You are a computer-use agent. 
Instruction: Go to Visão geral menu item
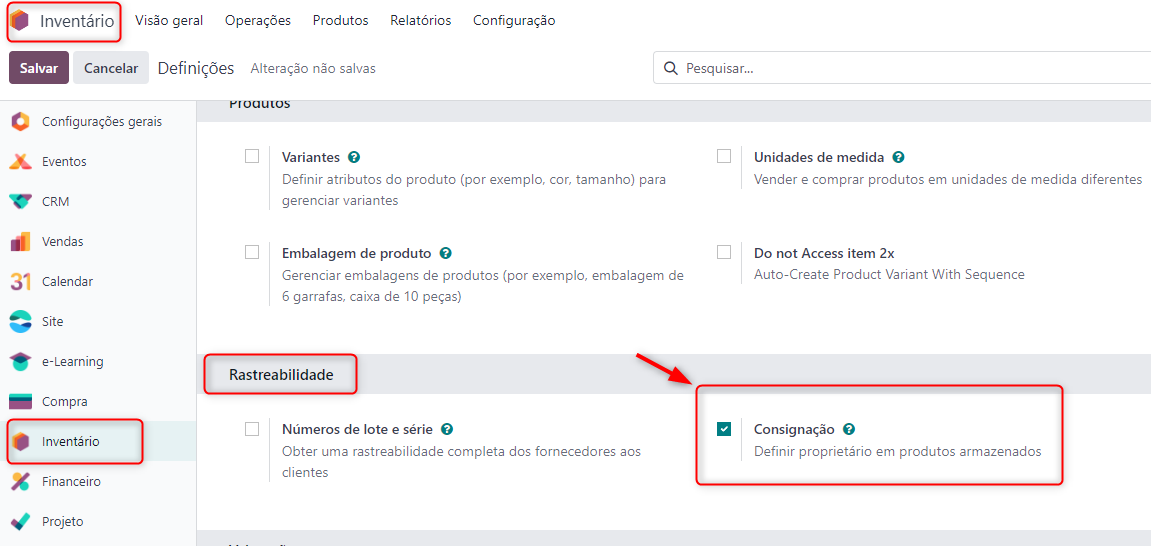(x=169, y=21)
